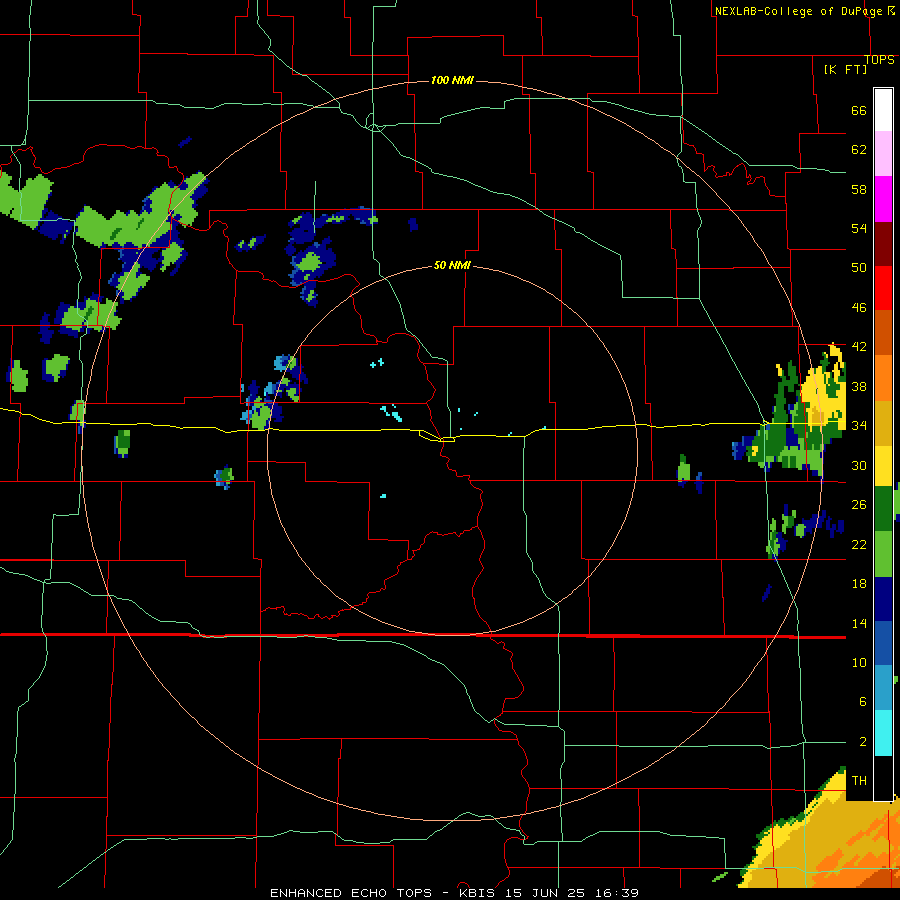This screenshot has width=900, height=900.
Task: Select the 38 legend value
Action: 859,387
